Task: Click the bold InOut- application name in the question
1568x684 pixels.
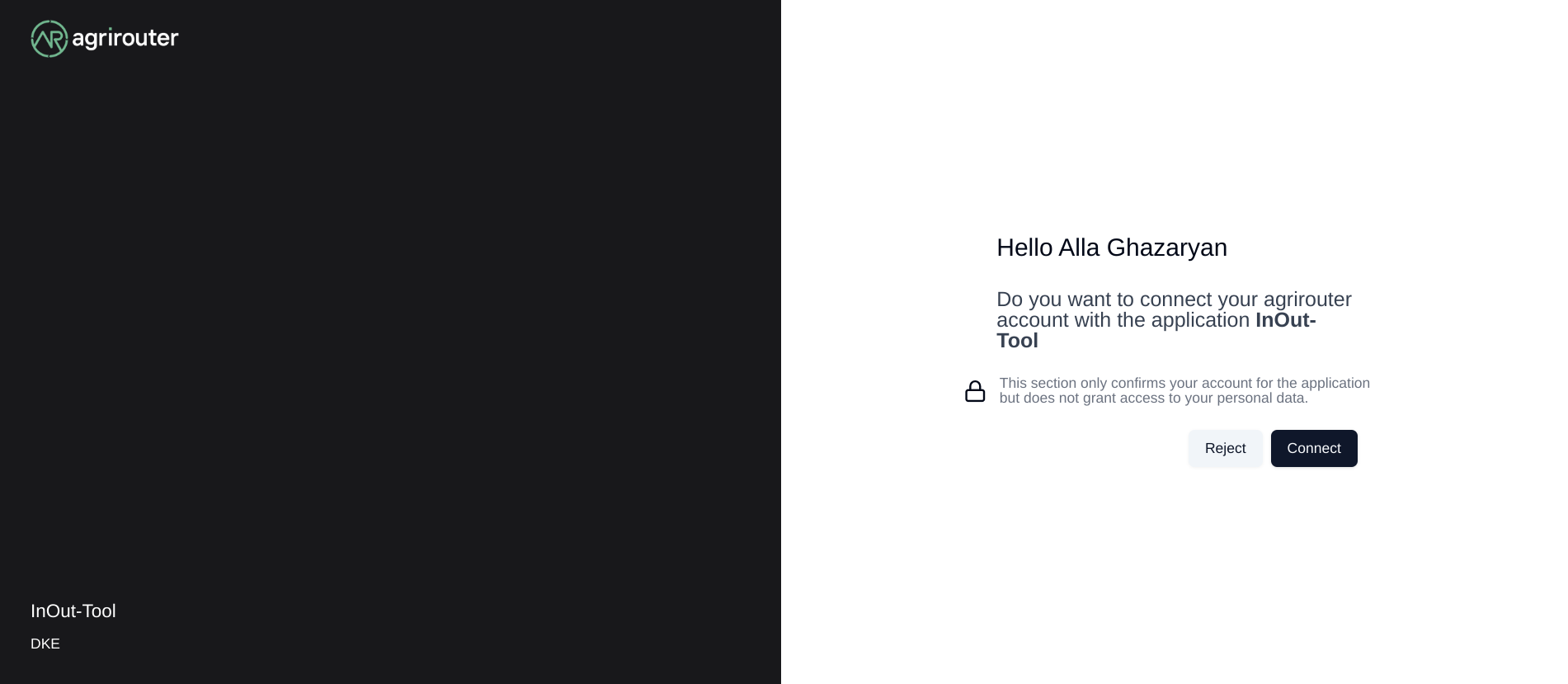Action: (x=1285, y=320)
